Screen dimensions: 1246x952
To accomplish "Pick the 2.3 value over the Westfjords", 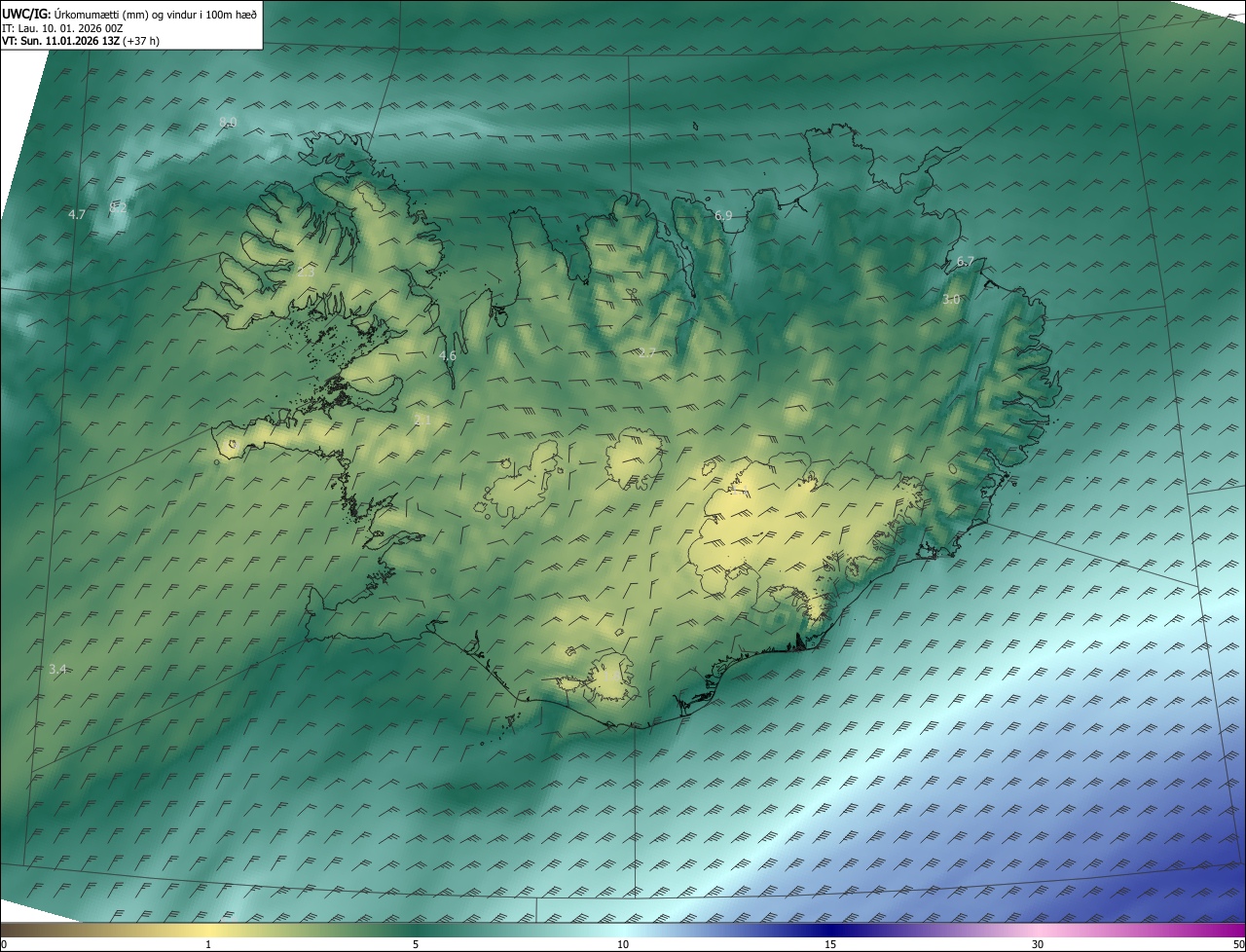I will coord(306,273).
